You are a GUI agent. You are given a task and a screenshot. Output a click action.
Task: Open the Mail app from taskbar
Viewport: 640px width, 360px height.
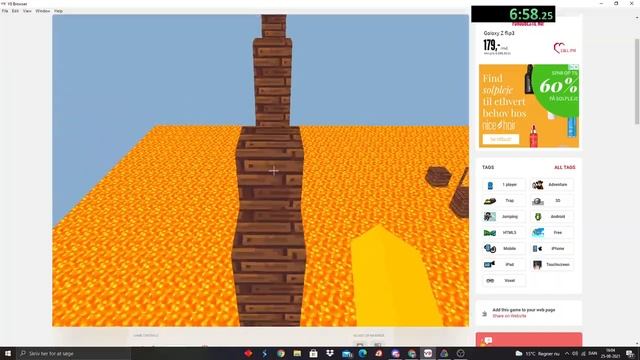[347, 353]
